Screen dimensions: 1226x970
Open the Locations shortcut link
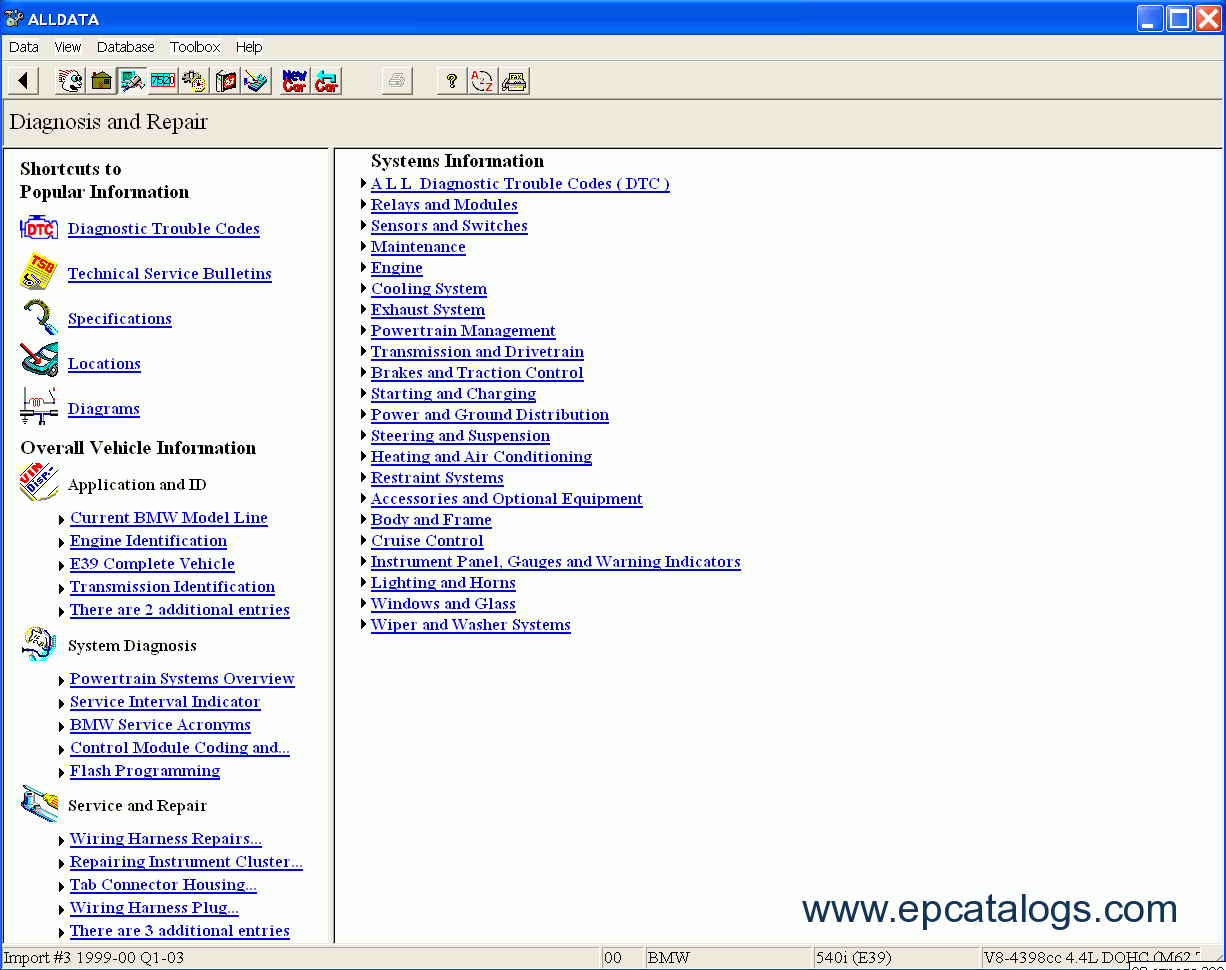coord(104,364)
